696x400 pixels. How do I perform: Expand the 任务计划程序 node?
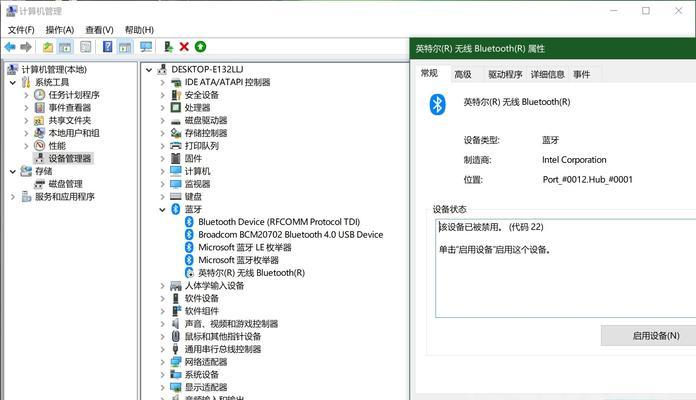(x=26, y=95)
